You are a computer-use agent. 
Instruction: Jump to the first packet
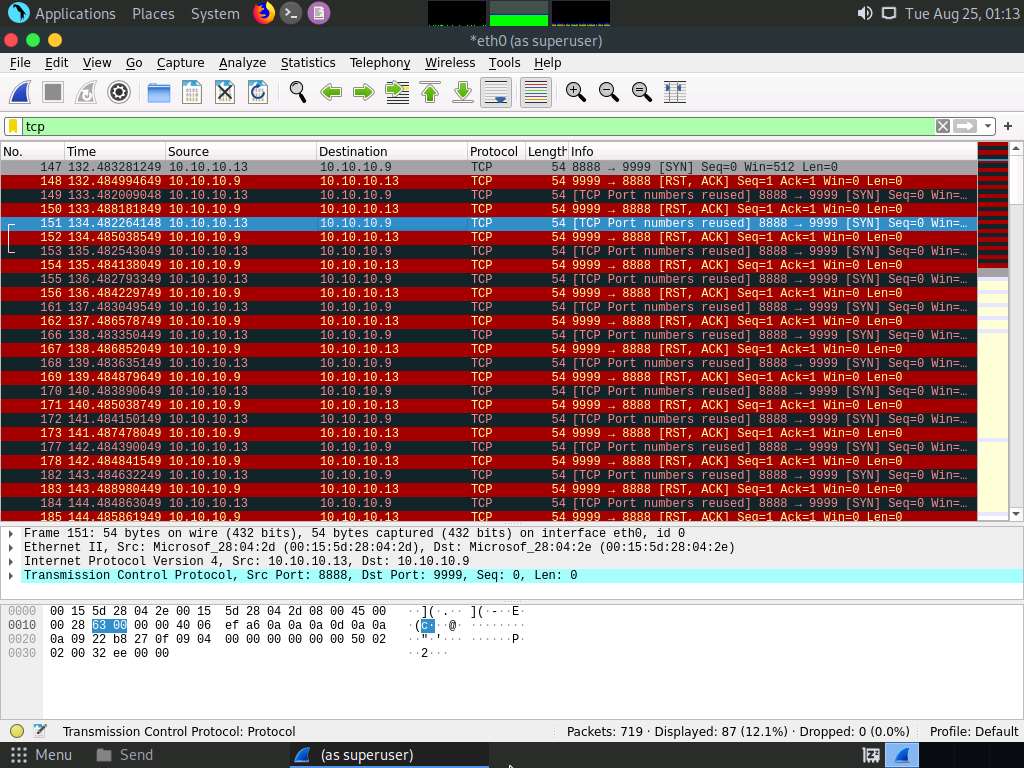[430, 92]
